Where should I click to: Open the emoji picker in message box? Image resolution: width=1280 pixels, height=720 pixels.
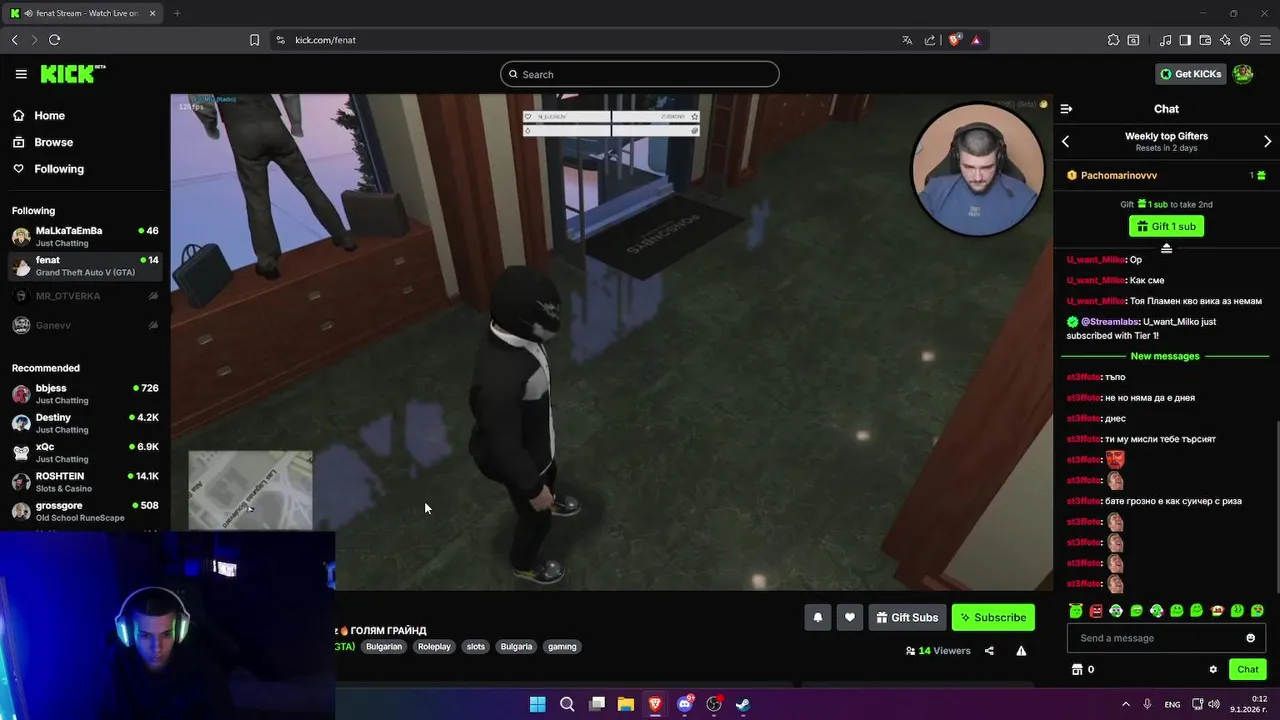pos(1250,638)
